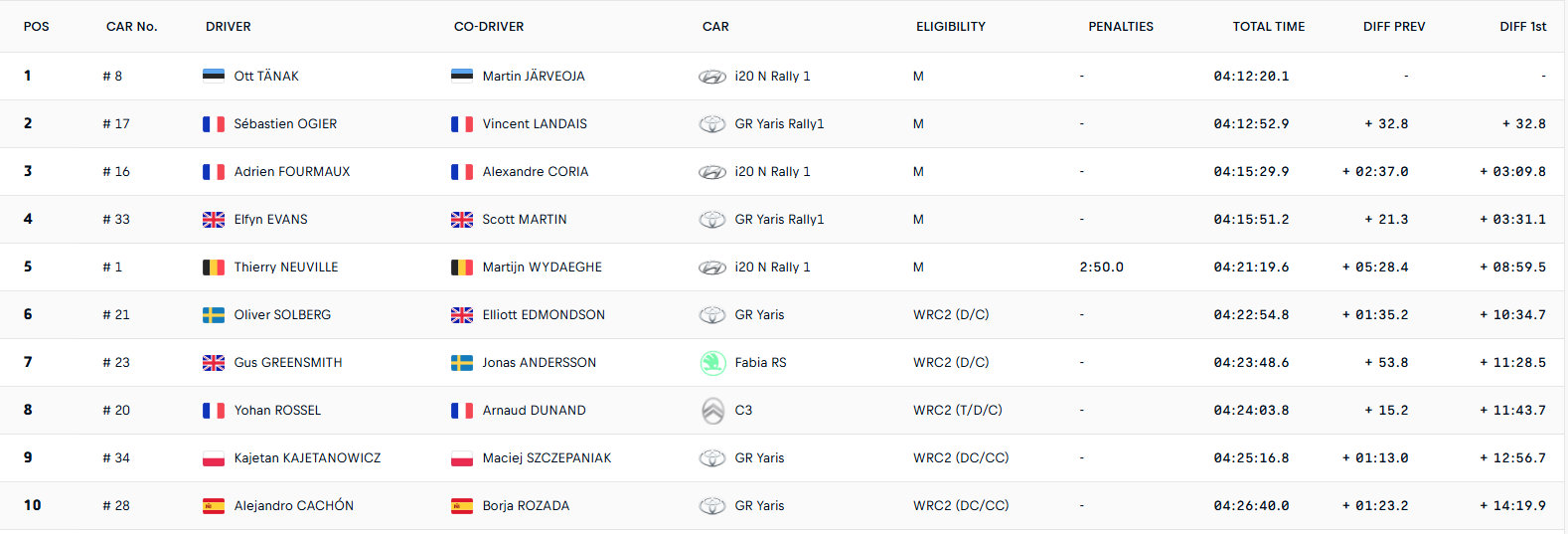Click the Belgian flag beside Thierry NEUVILLE
The height and width of the screenshot is (534, 1568).
(214, 267)
